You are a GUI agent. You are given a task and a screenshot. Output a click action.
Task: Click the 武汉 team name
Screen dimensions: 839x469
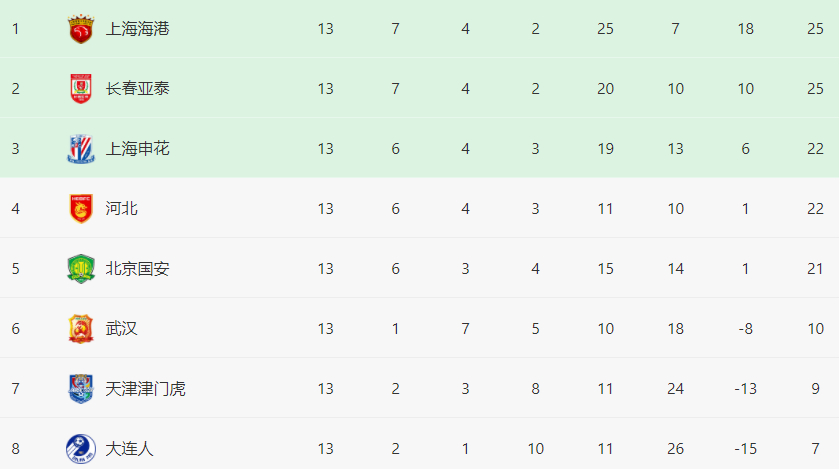coord(121,329)
